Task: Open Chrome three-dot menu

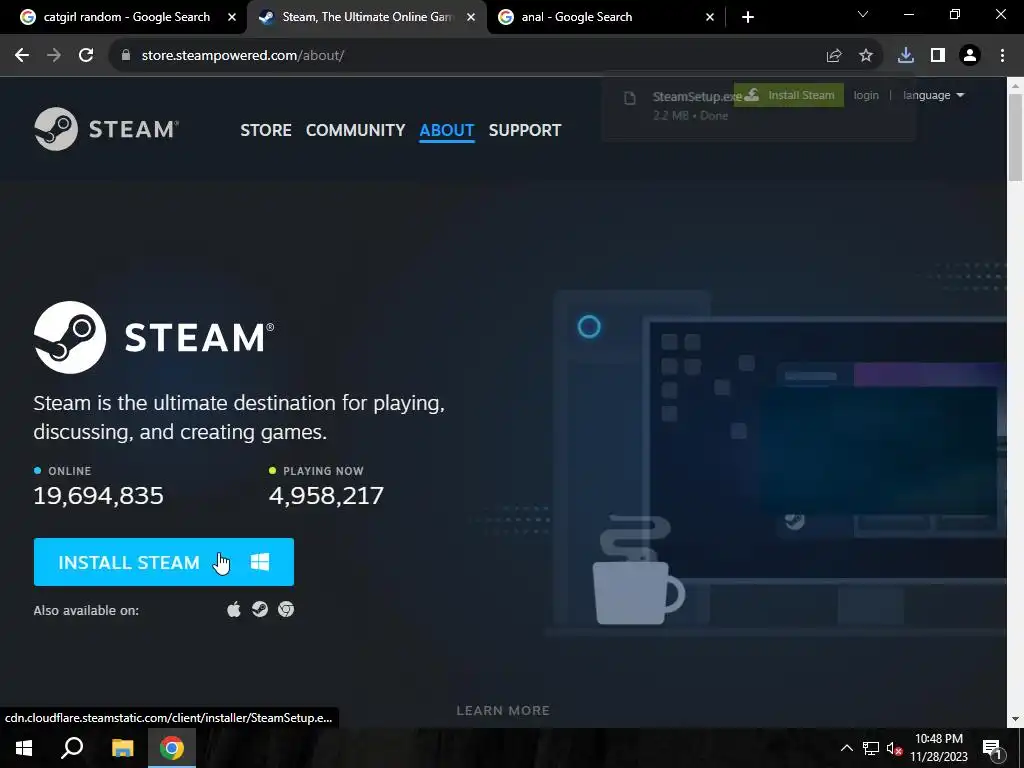Action: tap(1002, 56)
